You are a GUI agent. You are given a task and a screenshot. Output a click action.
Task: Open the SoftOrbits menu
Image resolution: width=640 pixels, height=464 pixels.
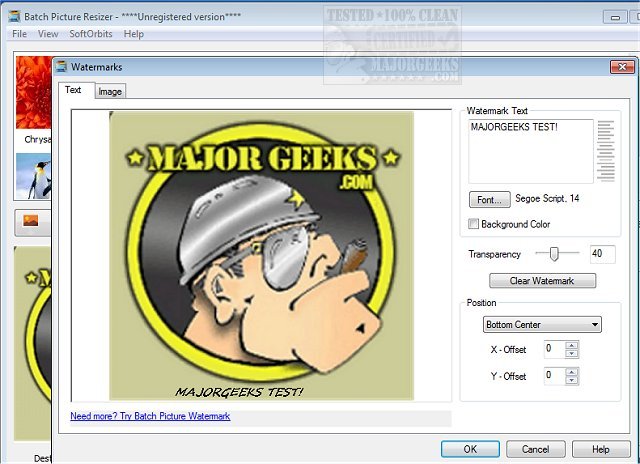[x=91, y=34]
